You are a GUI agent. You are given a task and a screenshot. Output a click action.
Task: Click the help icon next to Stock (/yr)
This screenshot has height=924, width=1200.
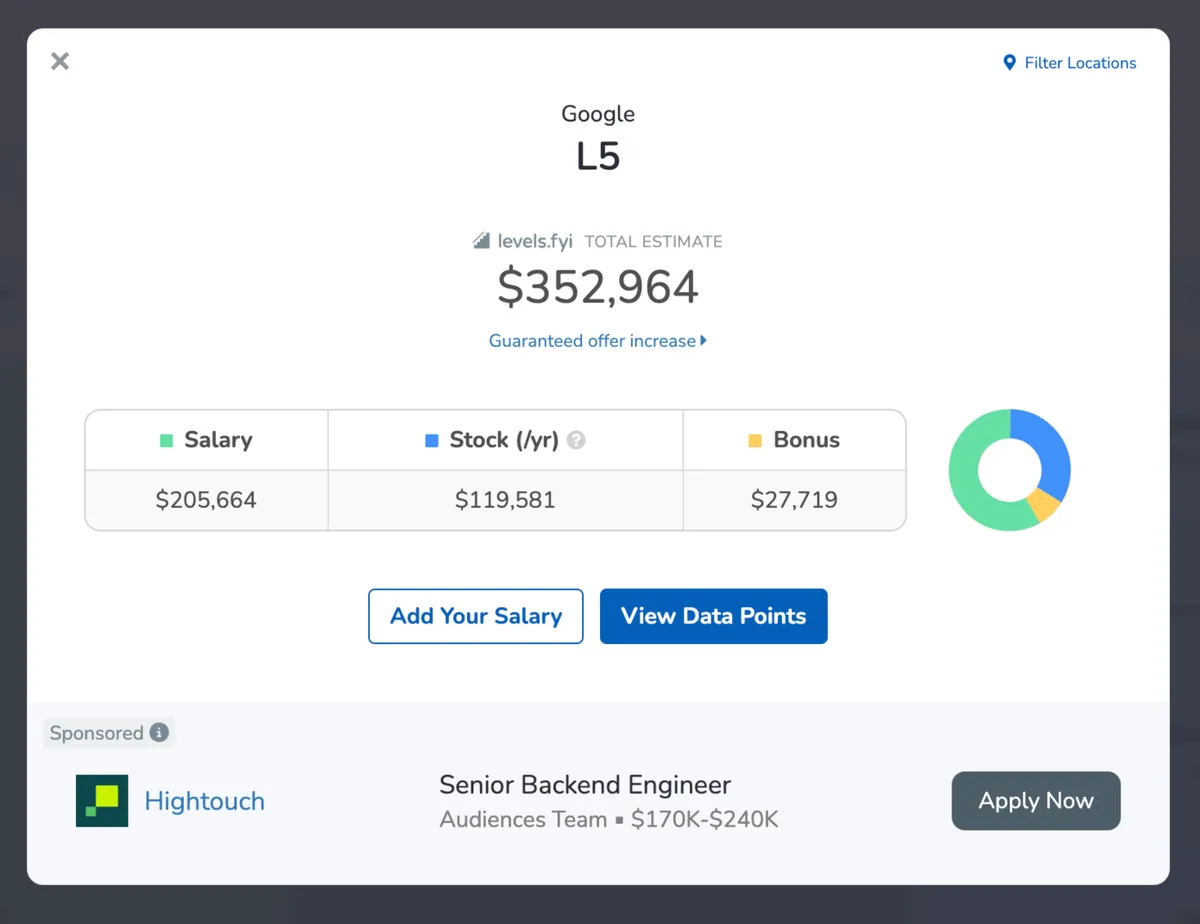pos(576,440)
